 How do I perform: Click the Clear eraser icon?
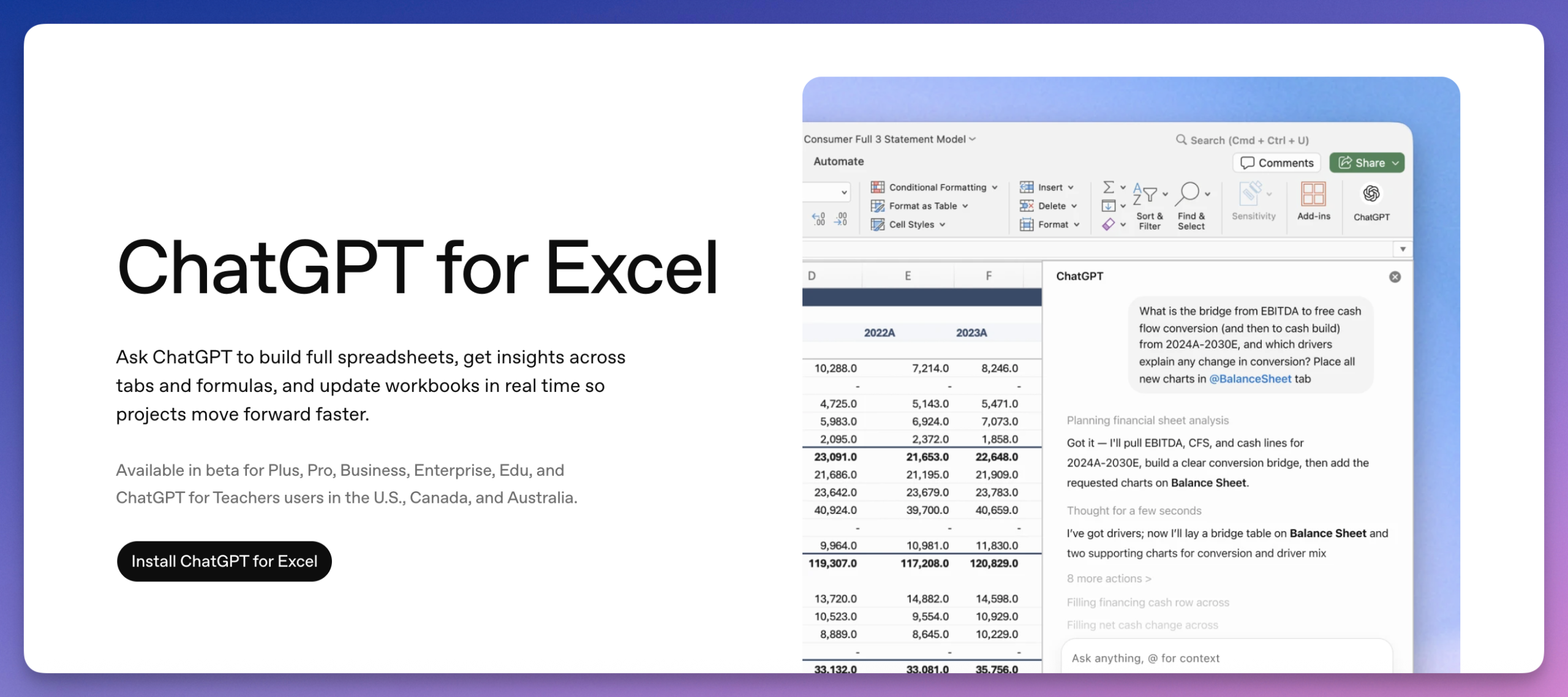1109,225
